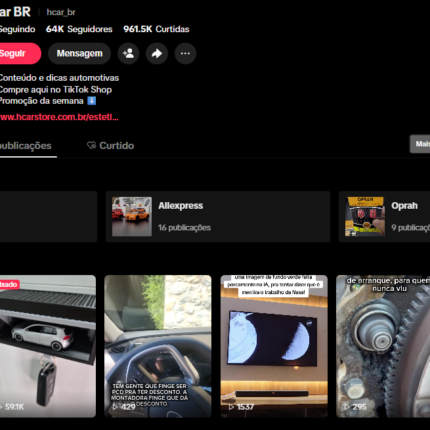
Task: Open the Mensagem button
Action: click(x=79, y=53)
